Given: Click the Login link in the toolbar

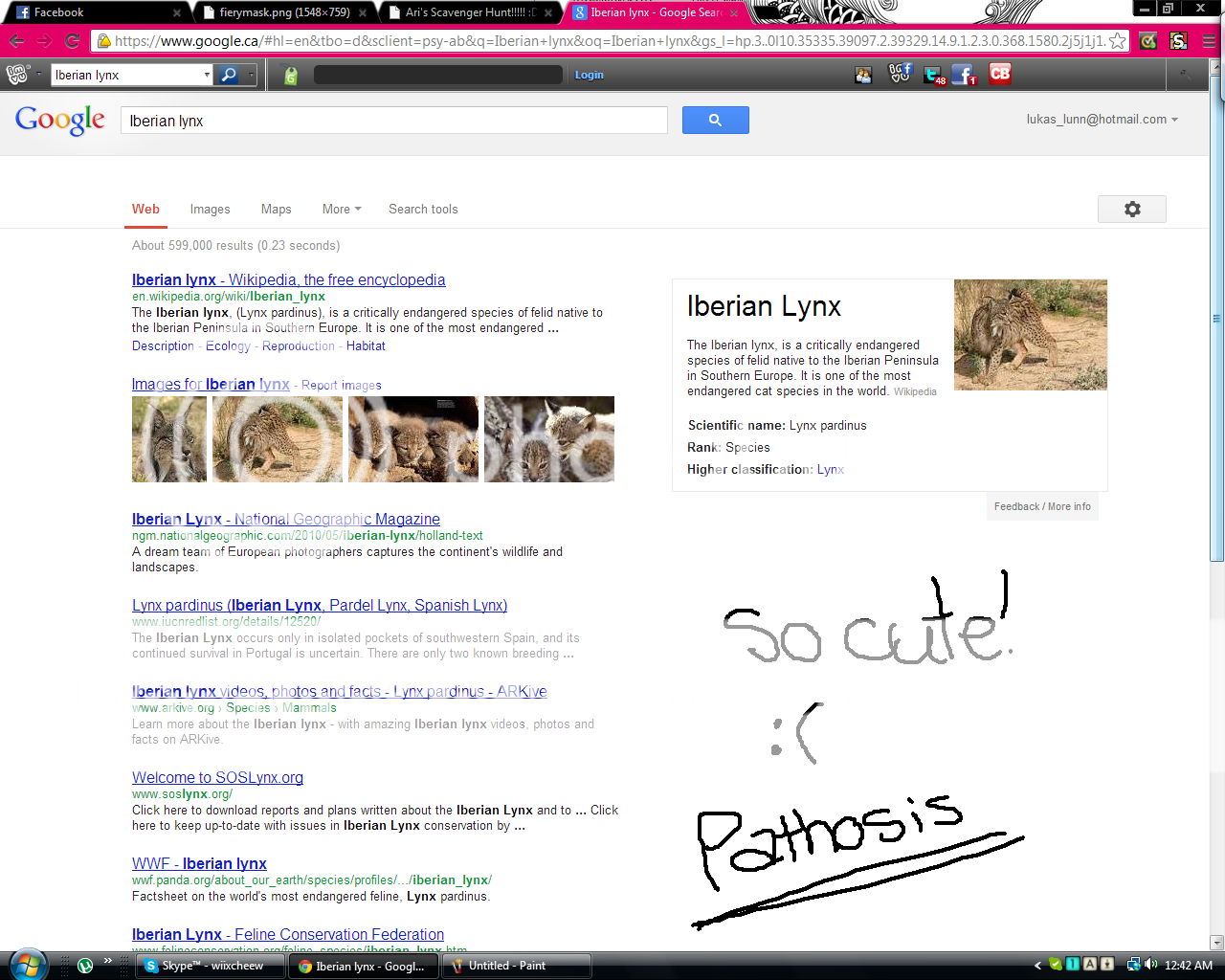Looking at the screenshot, I should pos(589,75).
